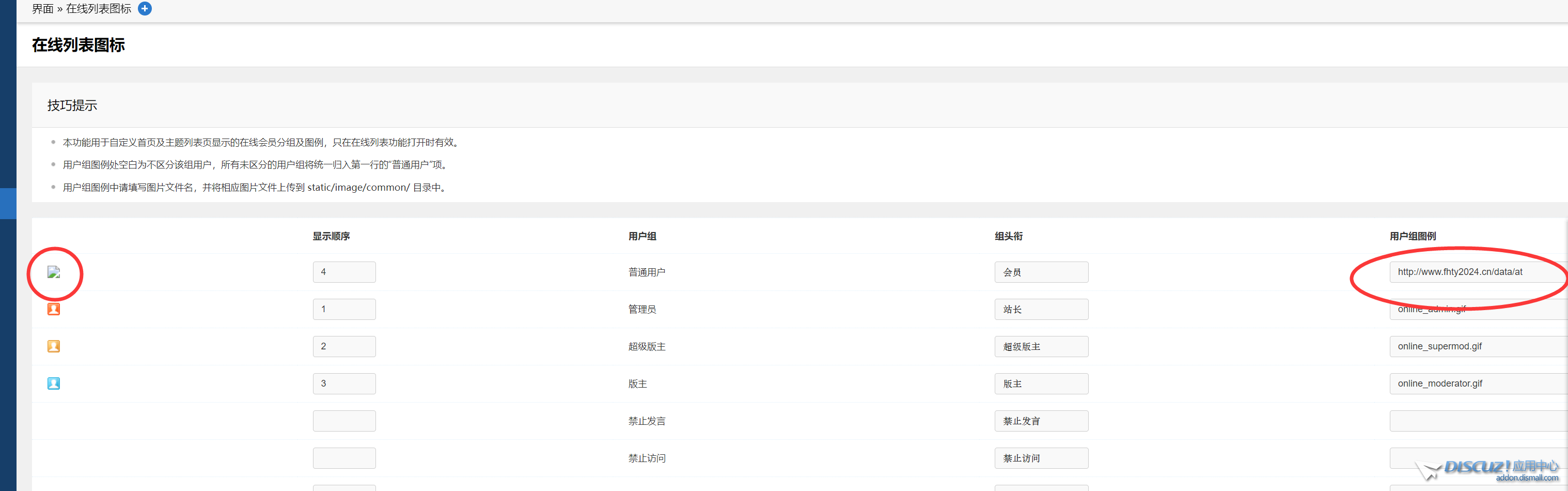Click the 在线列表图标 page title

79,45
